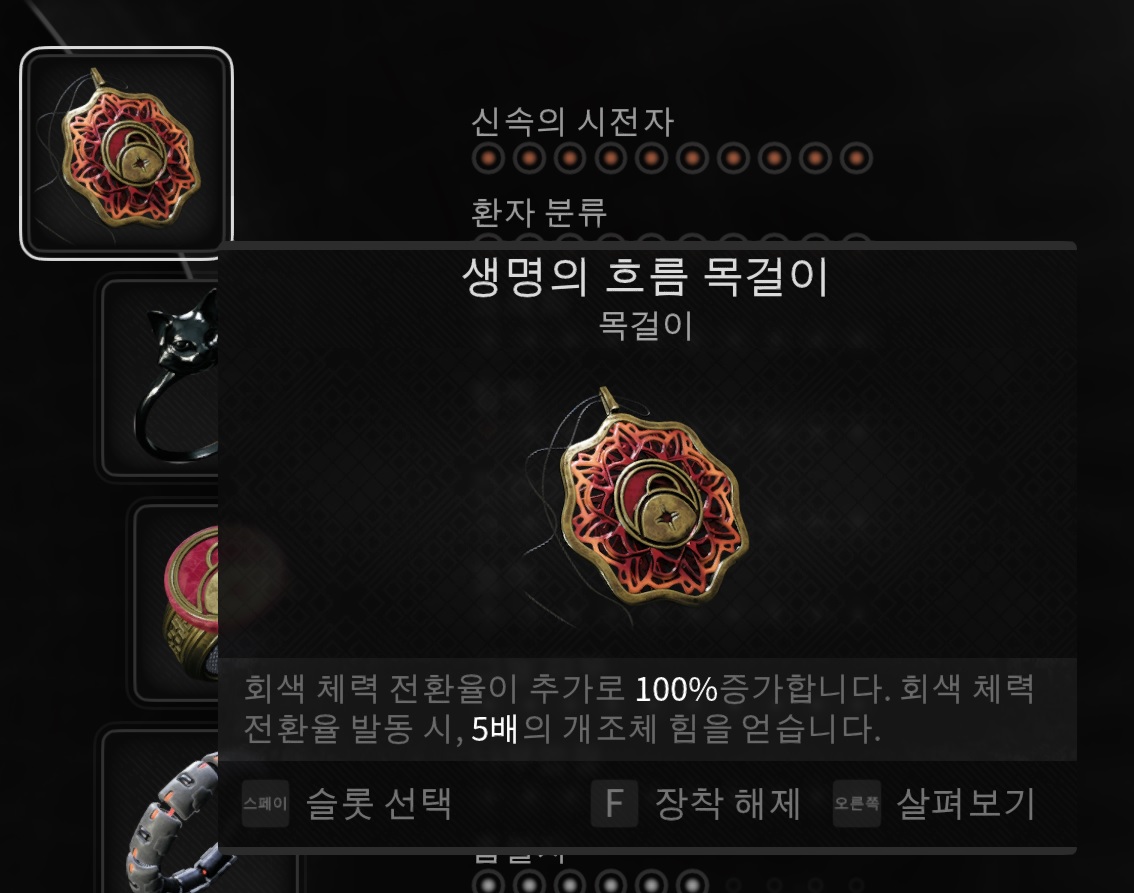
Task: Click the 오른쪽 mouse key icon
Action: (856, 803)
